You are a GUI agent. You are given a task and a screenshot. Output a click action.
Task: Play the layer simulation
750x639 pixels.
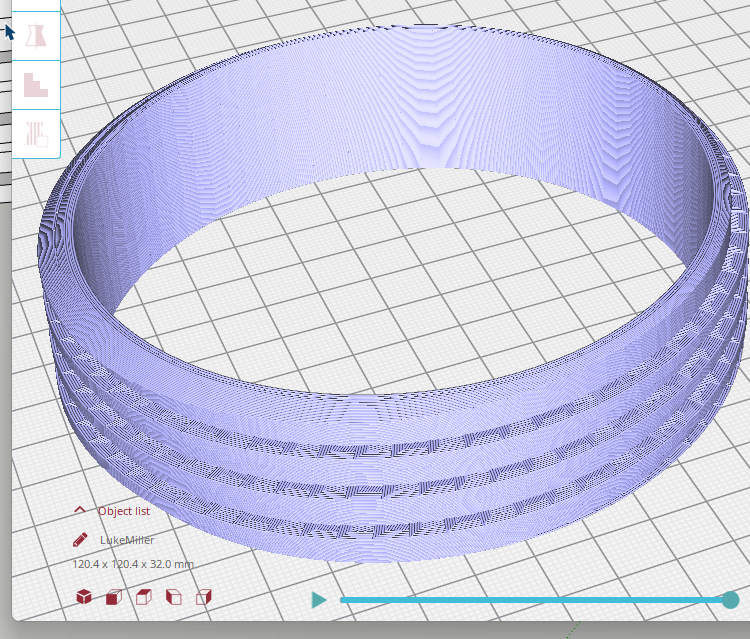pyautogui.click(x=319, y=600)
